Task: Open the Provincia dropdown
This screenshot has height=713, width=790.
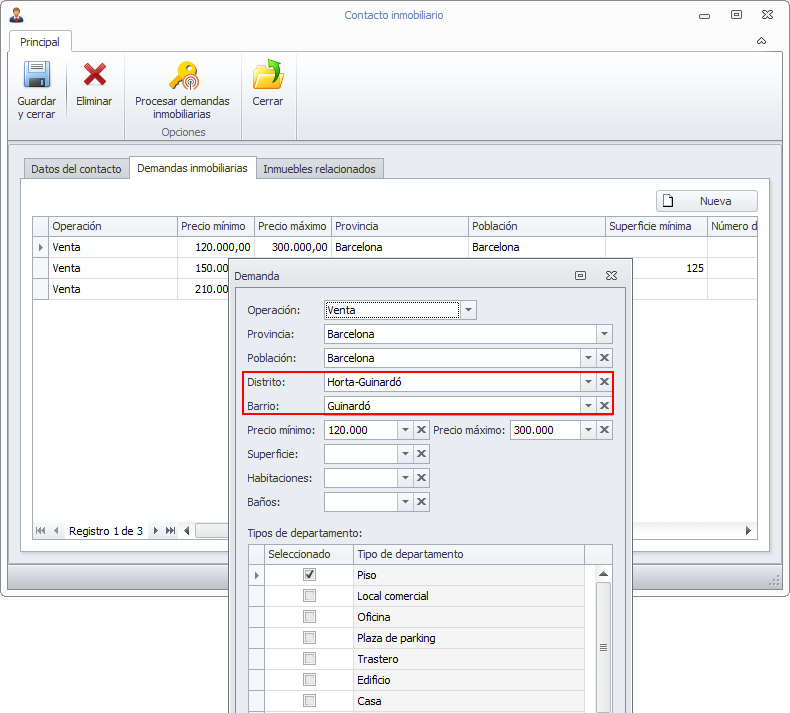Action: pyautogui.click(x=604, y=334)
